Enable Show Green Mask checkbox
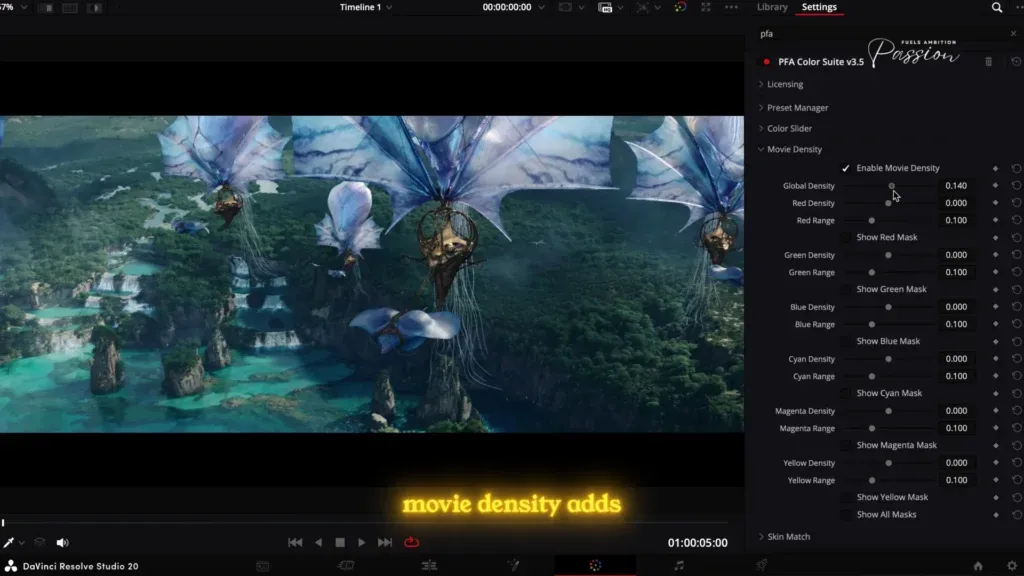Viewport: 1024px width, 576px height. point(846,289)
